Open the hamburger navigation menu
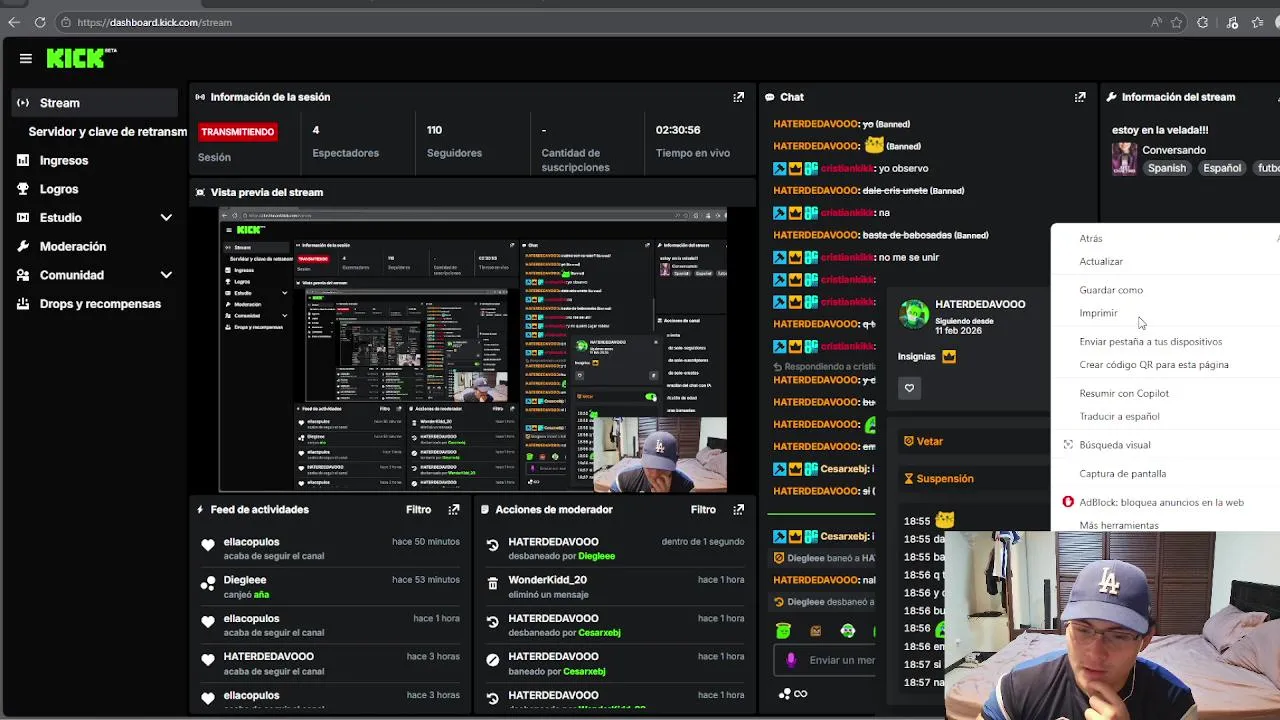Viewport: 1280px width, 720px height. tap(25, 58)
